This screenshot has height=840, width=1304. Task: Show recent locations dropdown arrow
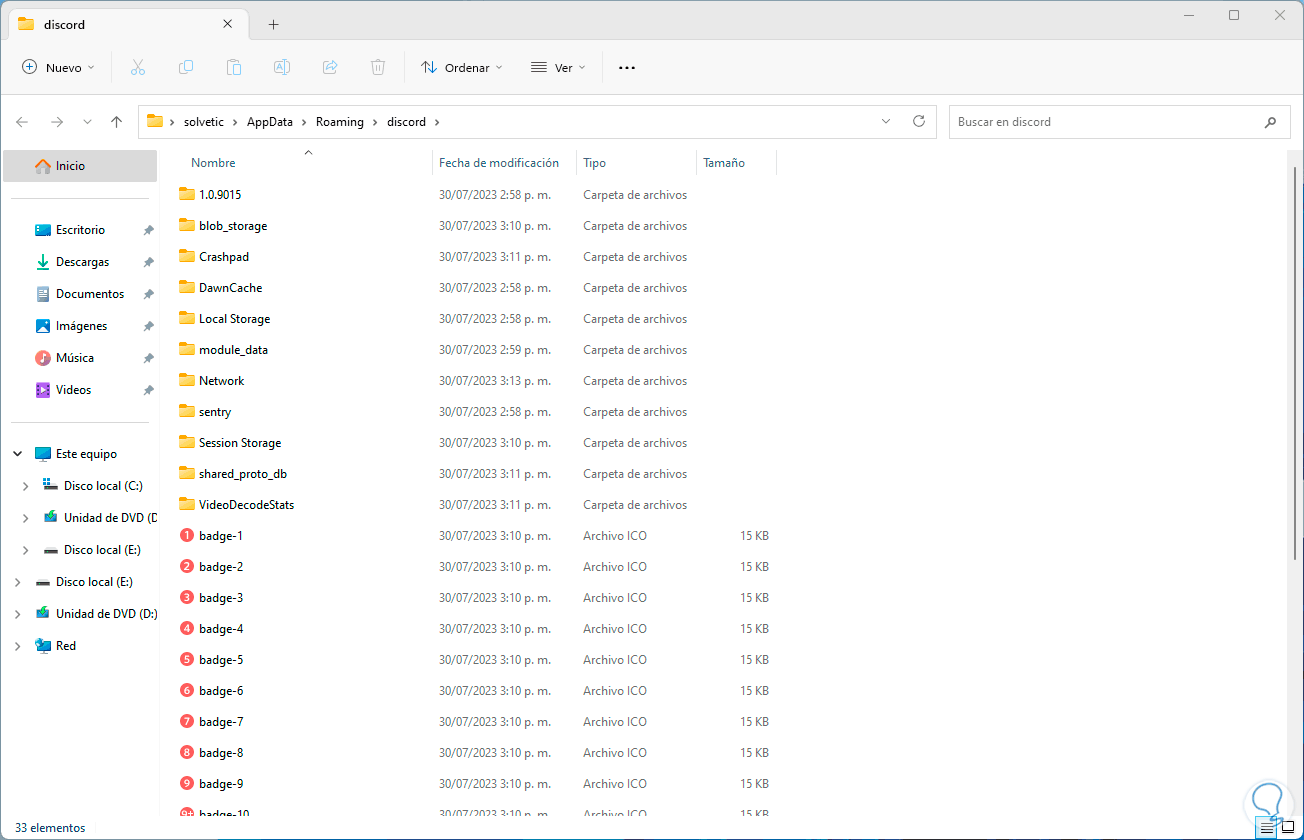pyautogui.click(x=87, y=122)
